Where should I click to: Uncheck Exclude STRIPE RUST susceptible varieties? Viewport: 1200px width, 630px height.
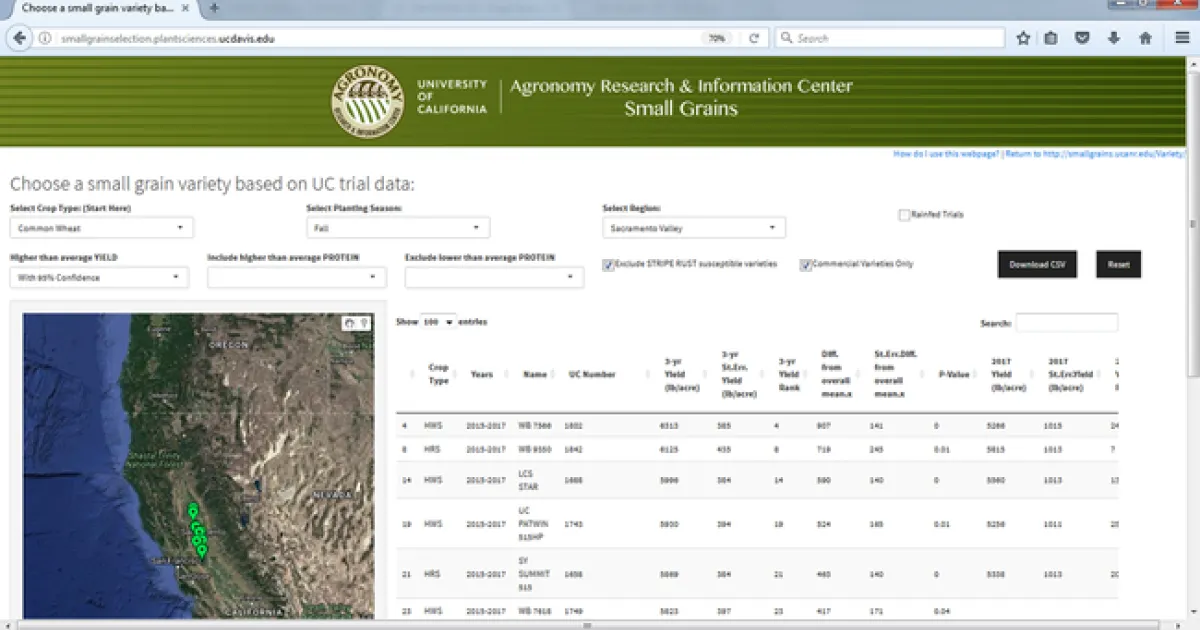coord(608,265)
